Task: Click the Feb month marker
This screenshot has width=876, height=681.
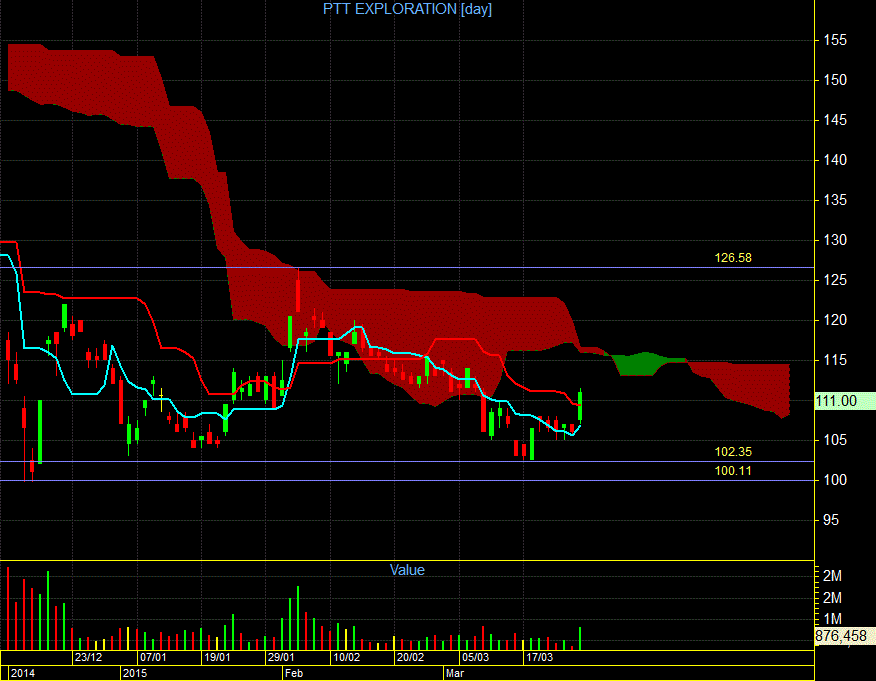Action: click(x=294, y=673)
